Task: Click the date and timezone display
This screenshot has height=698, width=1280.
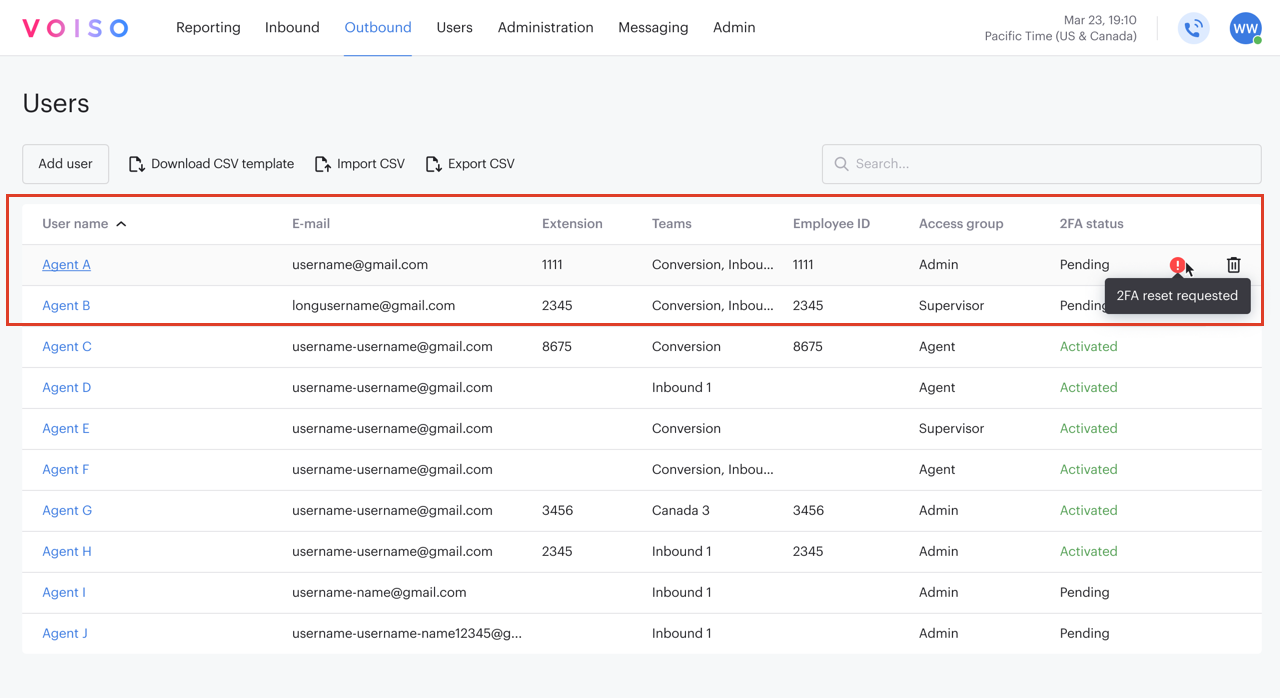Action: [1061, 28]
